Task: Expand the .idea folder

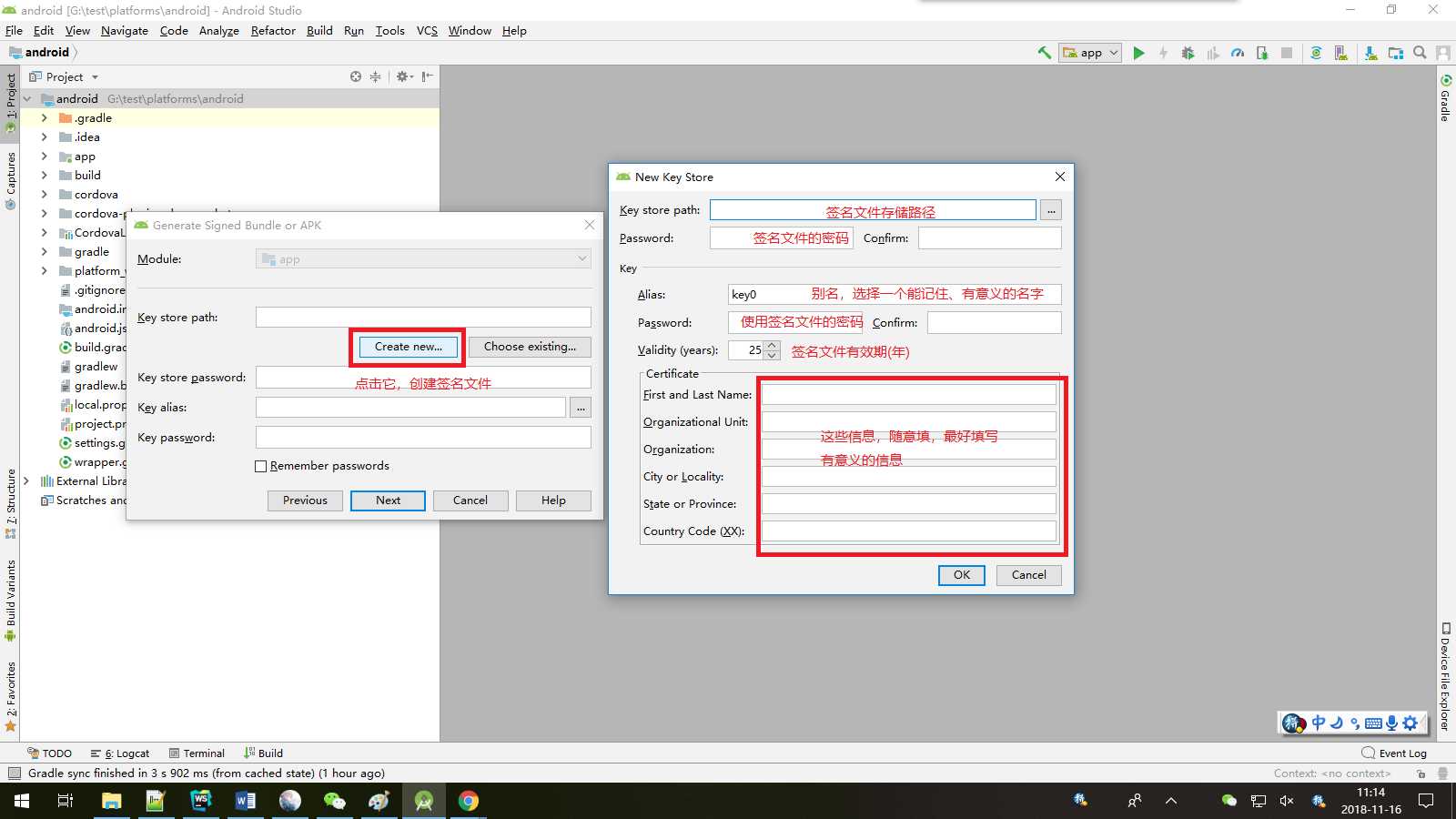Action: (44, 137)
